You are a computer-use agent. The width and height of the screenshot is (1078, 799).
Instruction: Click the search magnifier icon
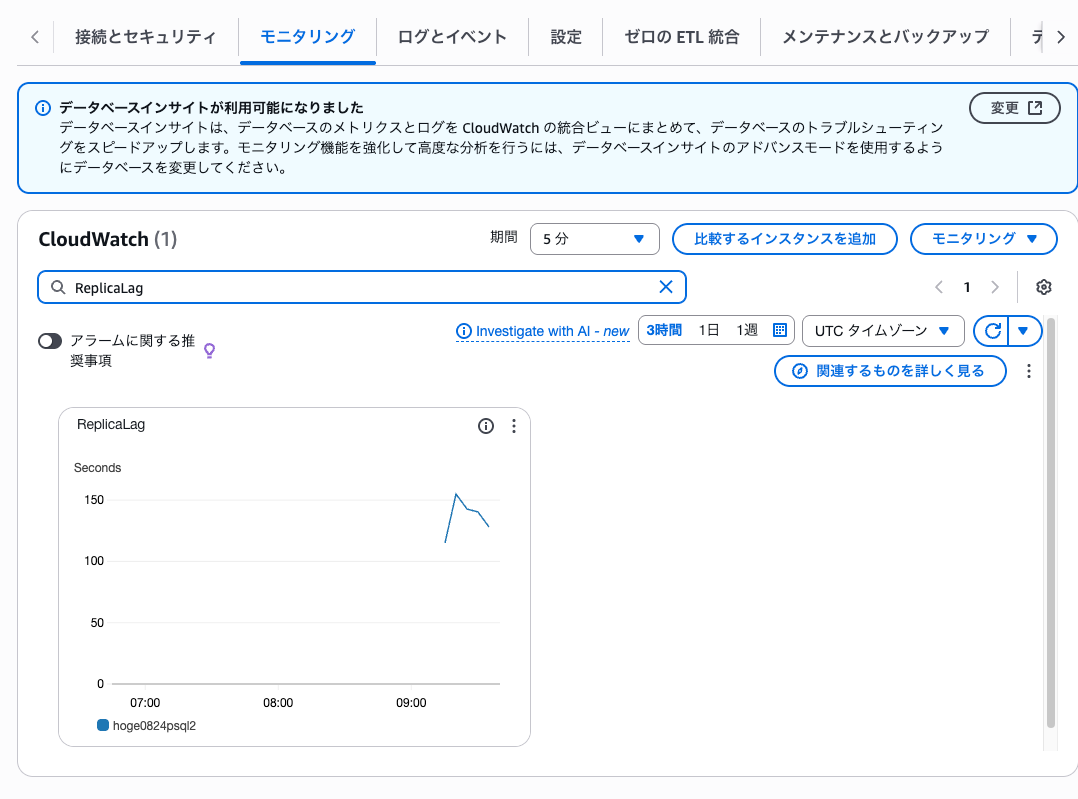pos(58,287)
